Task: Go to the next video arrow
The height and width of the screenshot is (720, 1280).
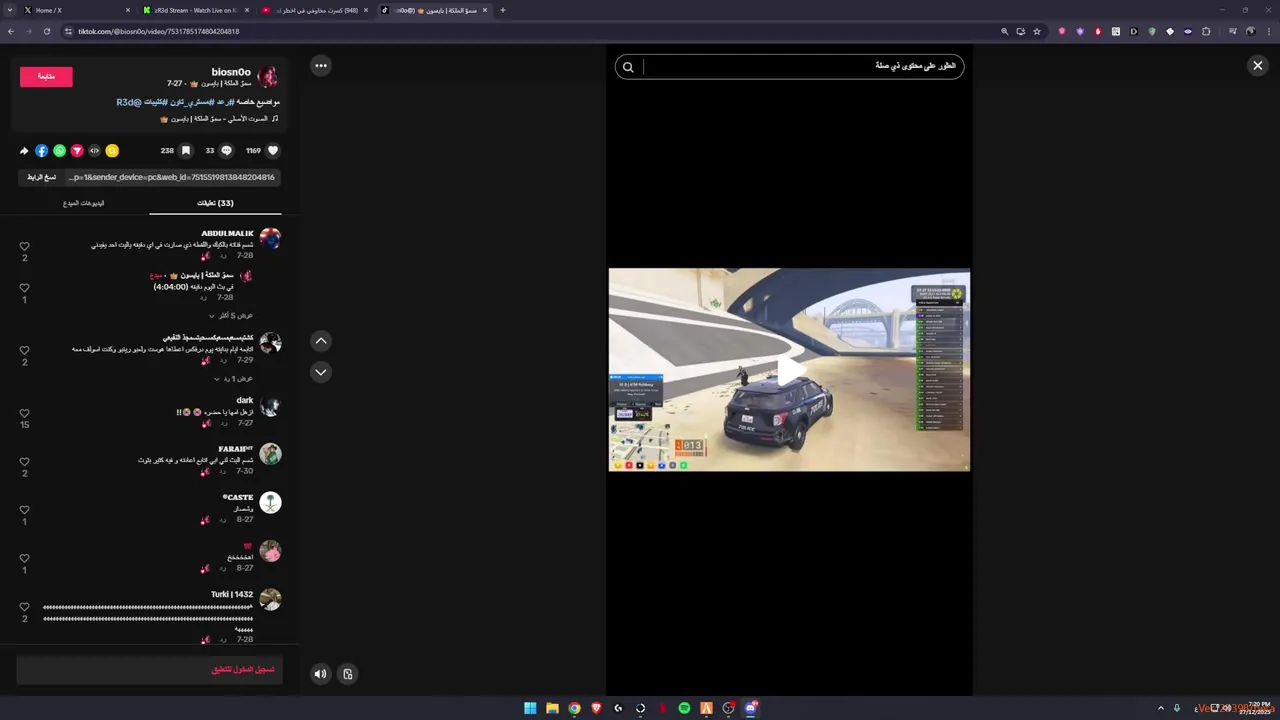Action: coord(321,371)
